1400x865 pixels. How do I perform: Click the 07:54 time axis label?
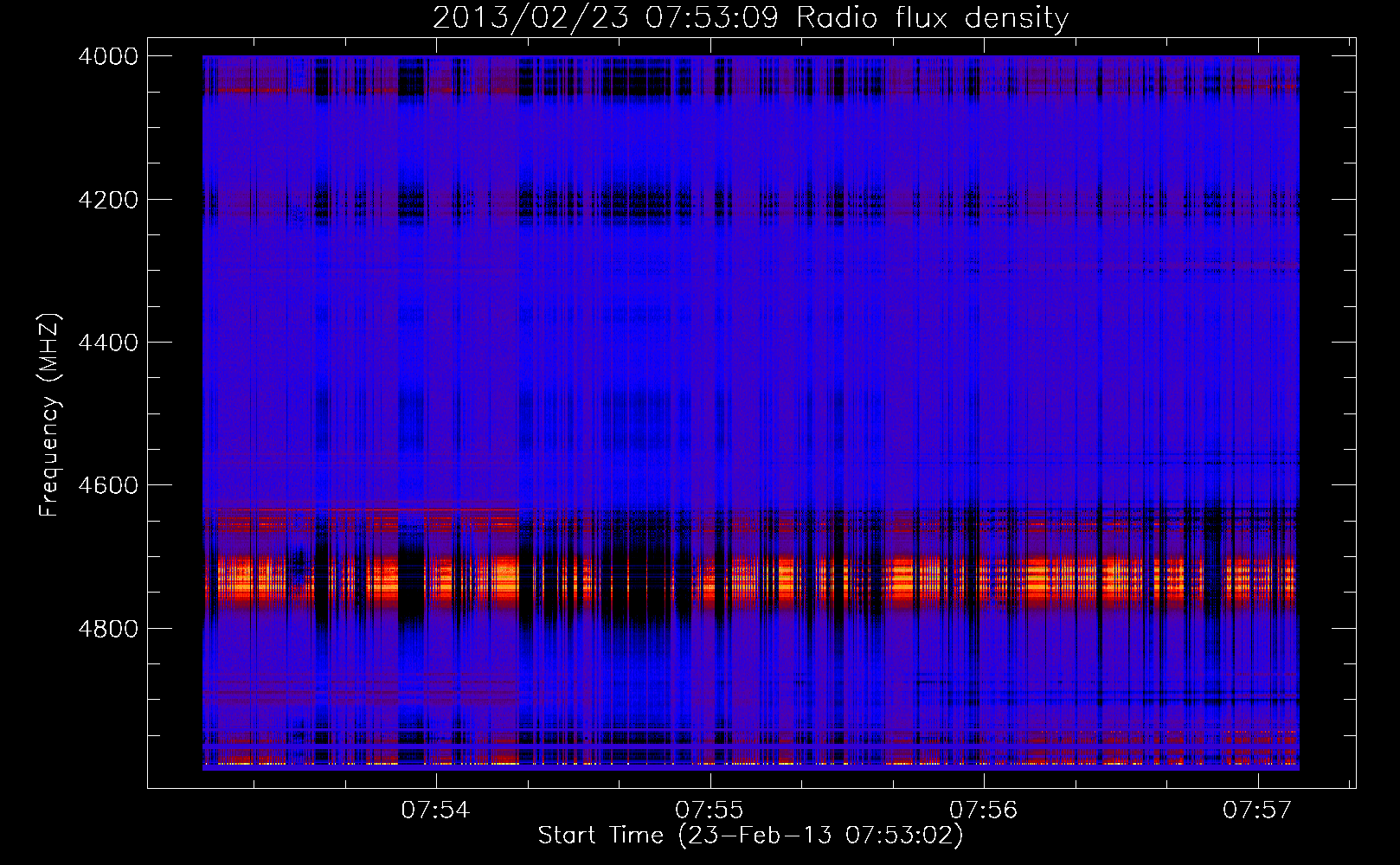point(435,810)
